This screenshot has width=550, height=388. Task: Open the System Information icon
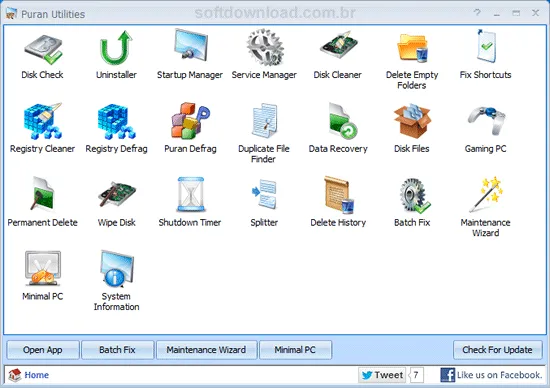(x=116, y=268)
